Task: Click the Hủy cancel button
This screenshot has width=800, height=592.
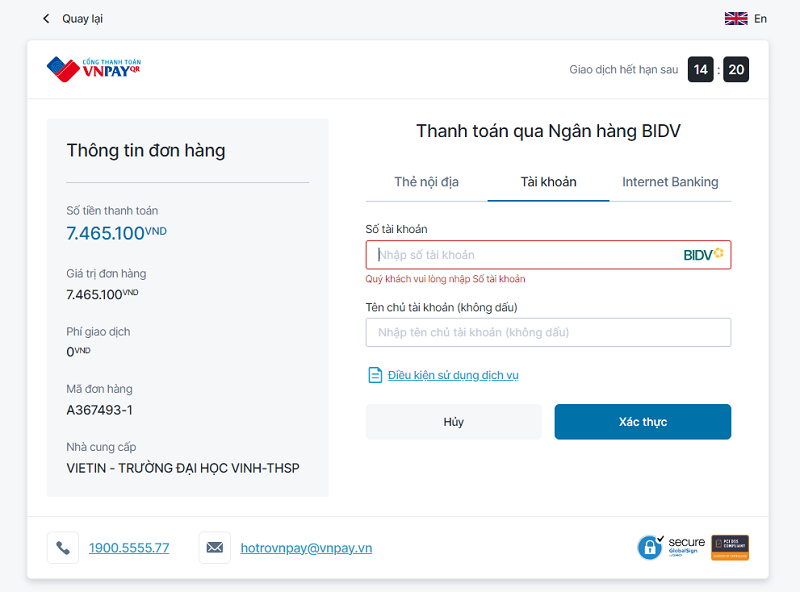Action: (454, 422)
